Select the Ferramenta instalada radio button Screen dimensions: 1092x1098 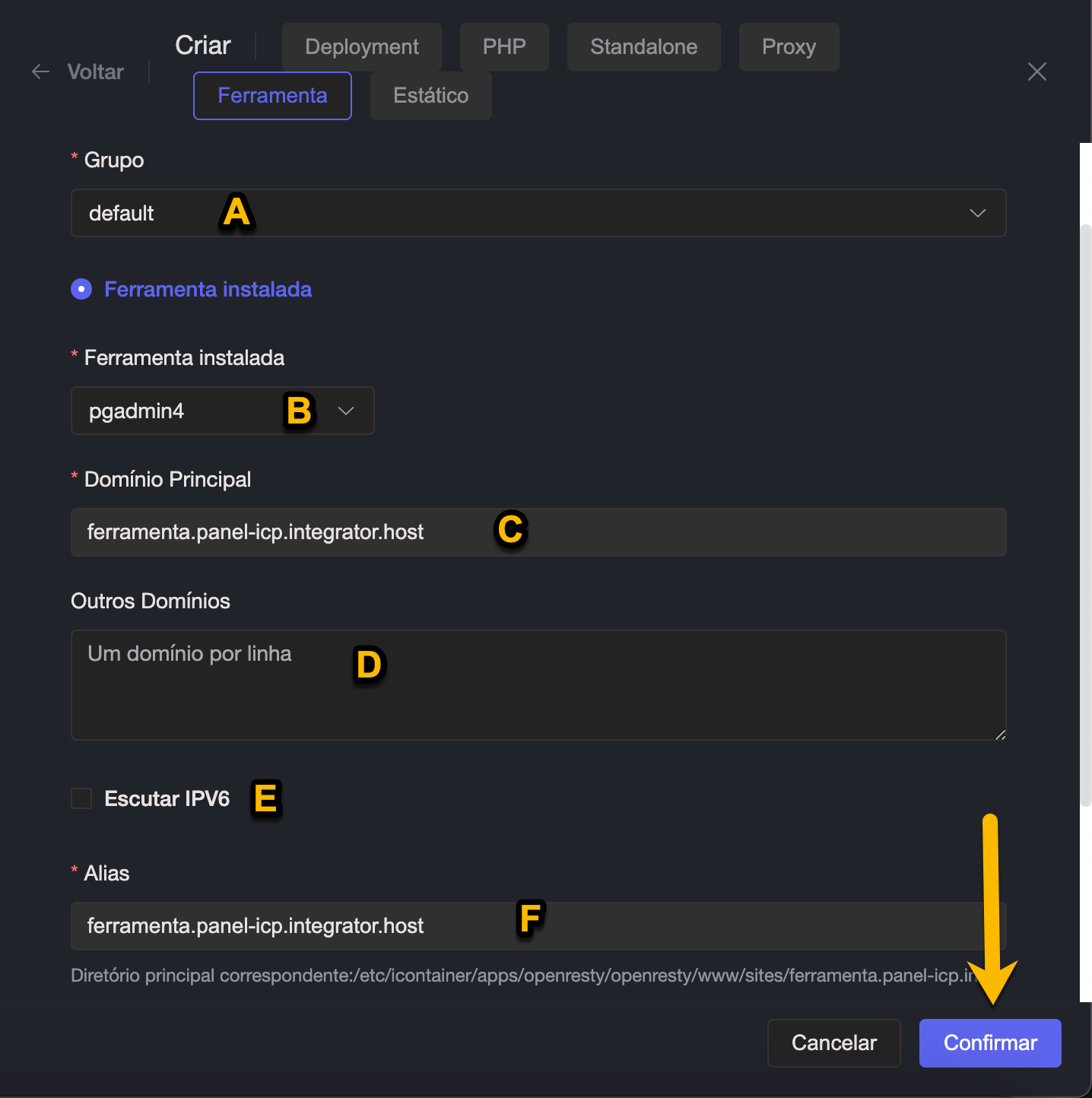coord(81,289)
